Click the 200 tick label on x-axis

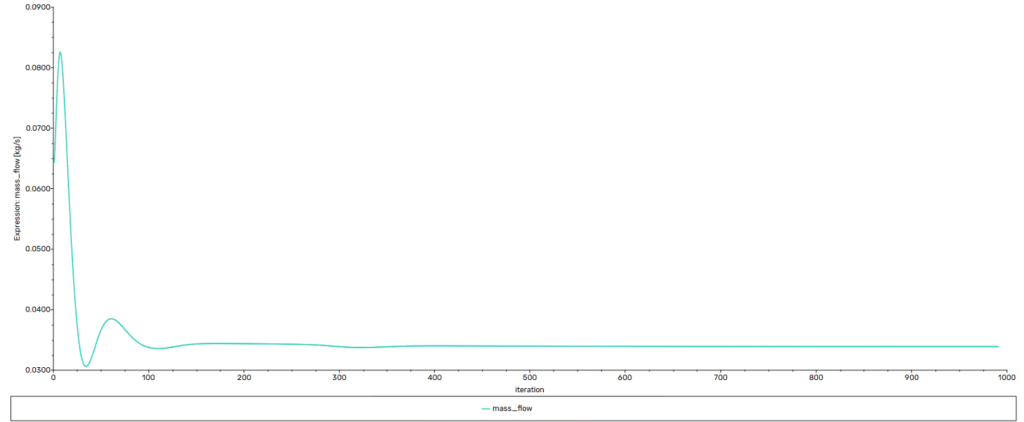coord(244,377)
